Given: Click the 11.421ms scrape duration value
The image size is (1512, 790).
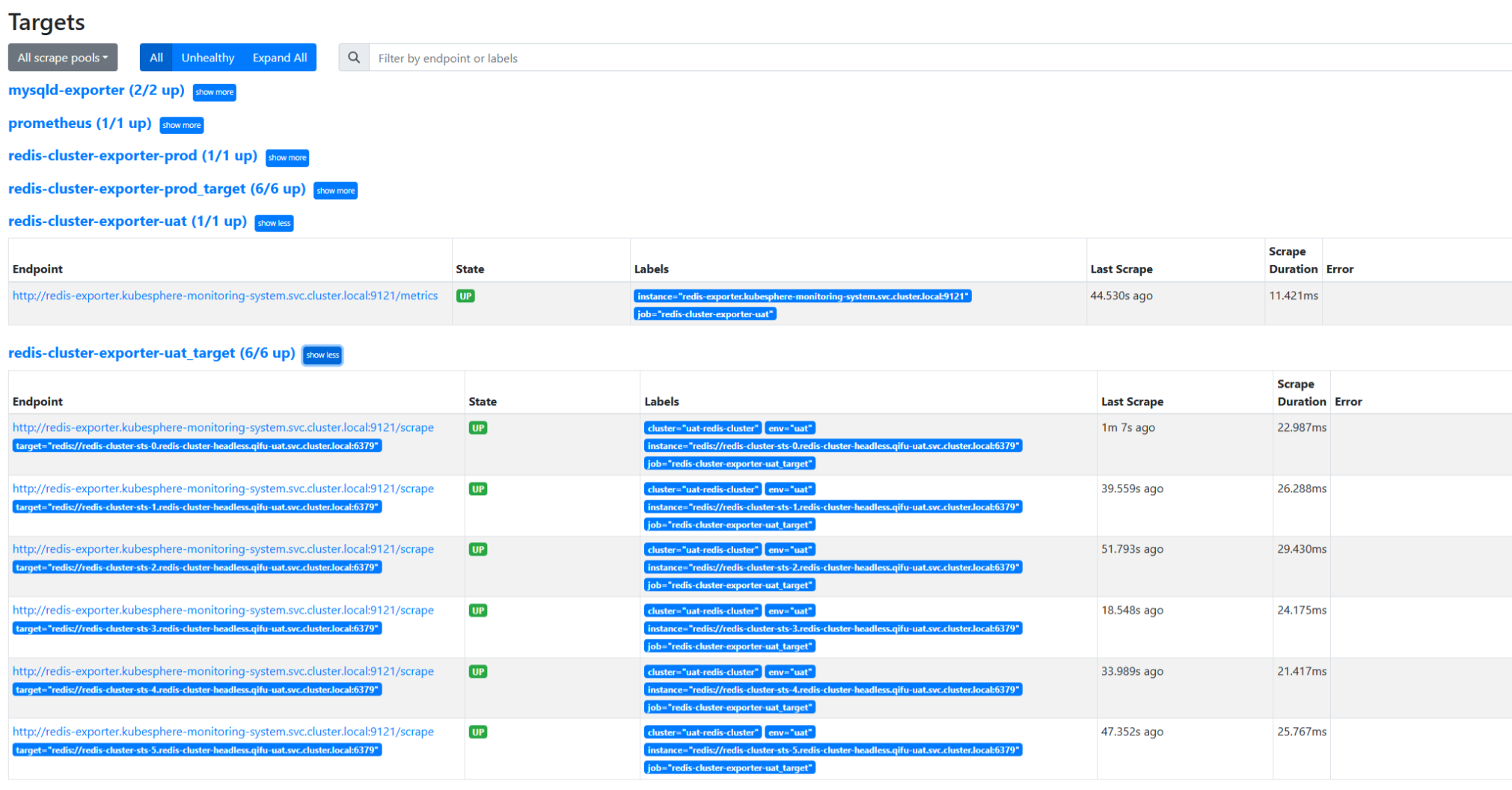Looking at the screenshot, I should point(1294,296).
